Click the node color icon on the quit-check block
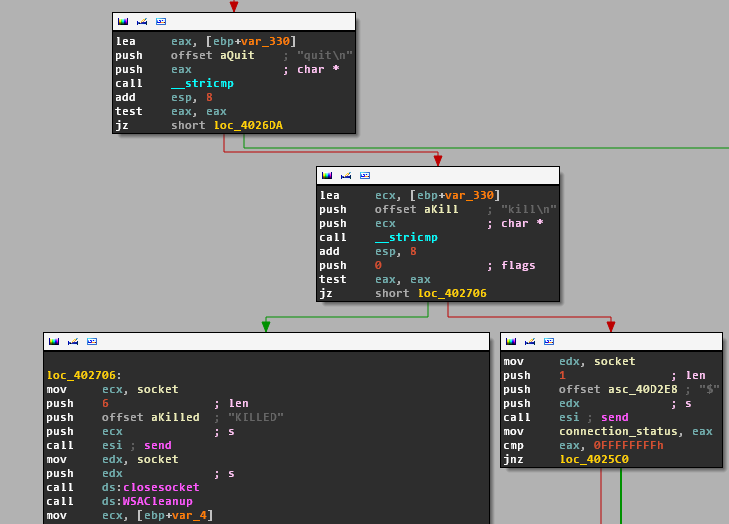Screen dimensions: 729x524 click(122, 21)
